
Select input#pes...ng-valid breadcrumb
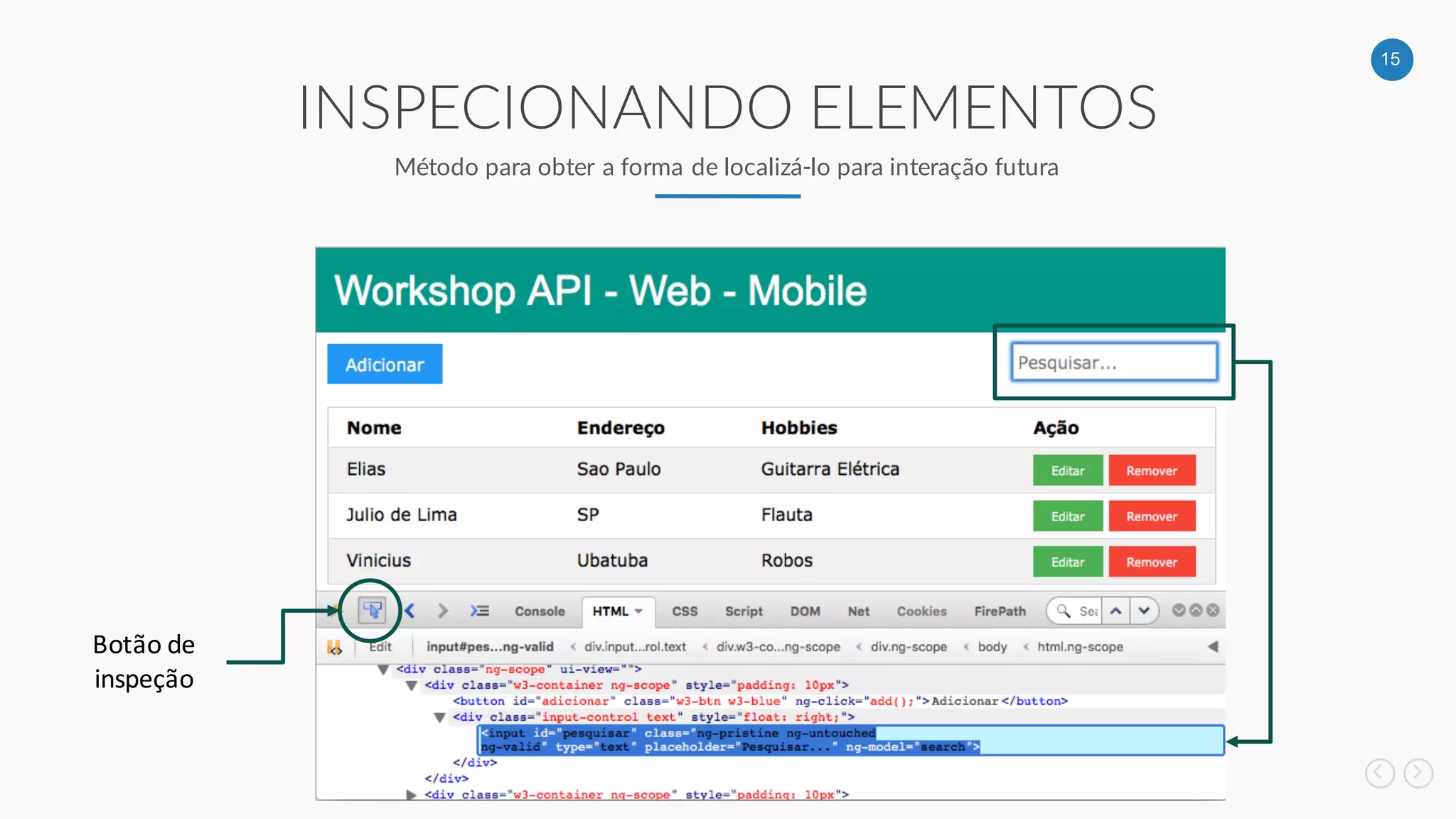pyautogui.click(x=490, y=647)
